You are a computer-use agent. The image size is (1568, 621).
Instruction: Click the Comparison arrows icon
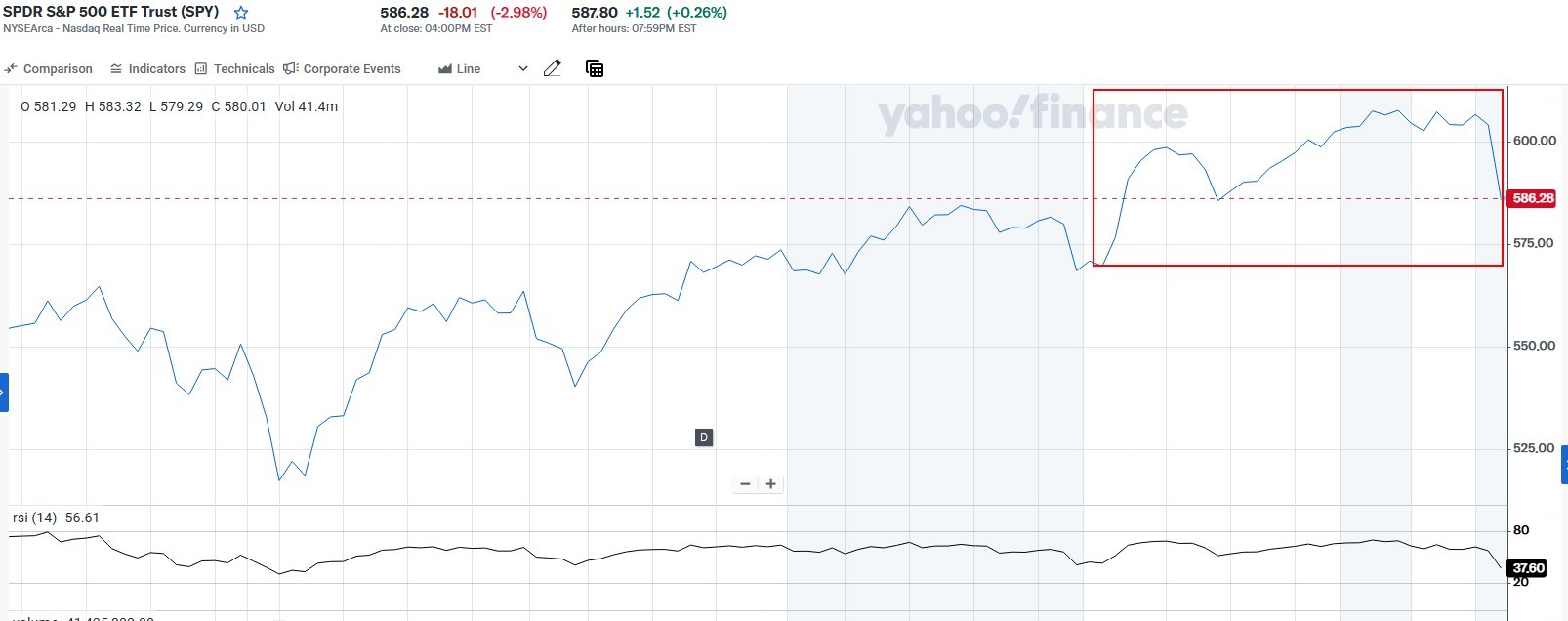tap(11, 68)
